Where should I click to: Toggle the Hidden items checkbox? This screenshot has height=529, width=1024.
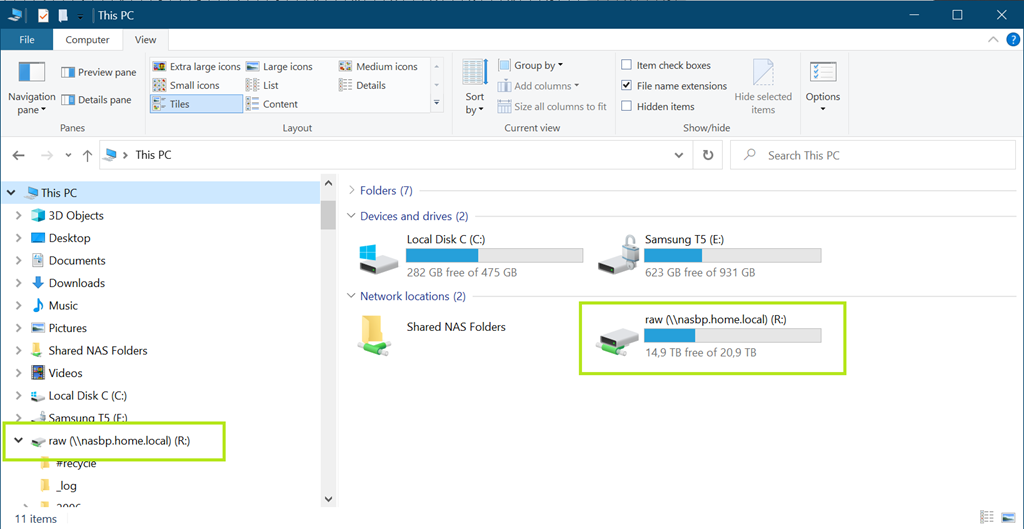[x=627, y=106]
